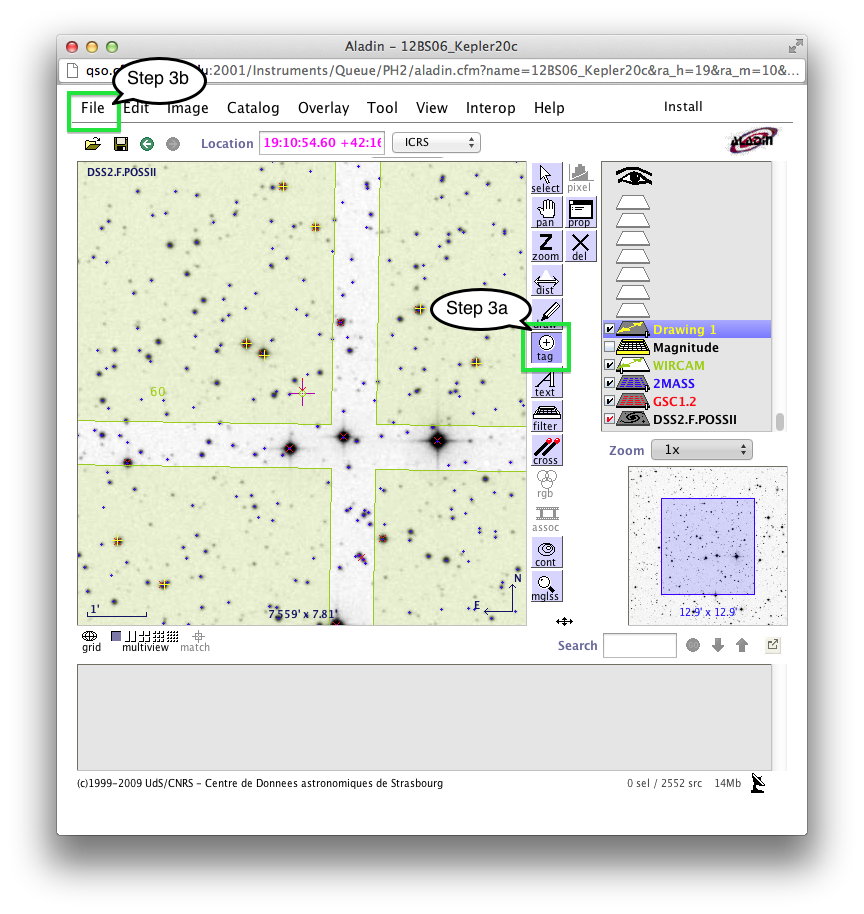
Task: Detach panel with external window icon
Action: 773,645
